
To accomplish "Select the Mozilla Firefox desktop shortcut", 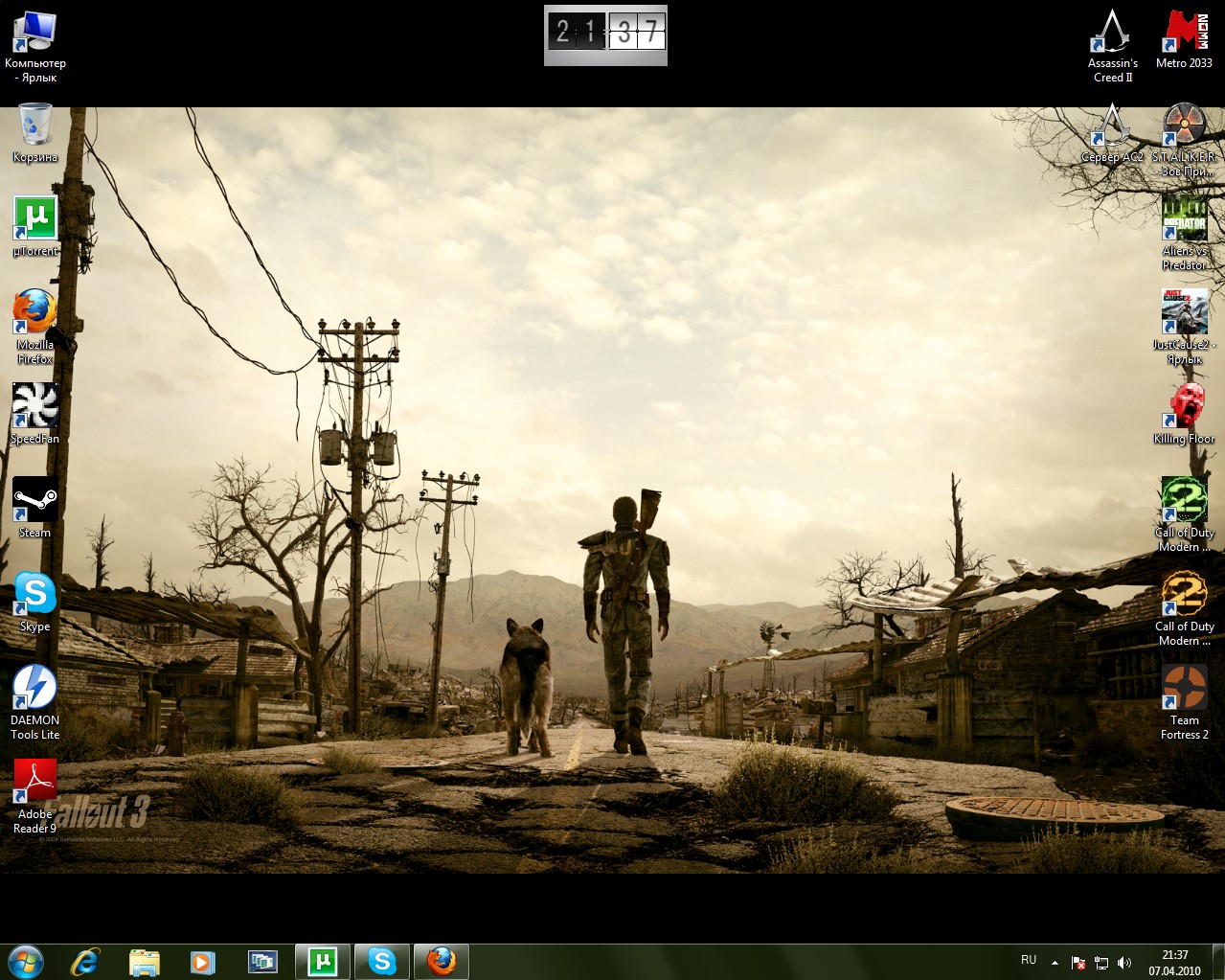I will click(35, 327).
